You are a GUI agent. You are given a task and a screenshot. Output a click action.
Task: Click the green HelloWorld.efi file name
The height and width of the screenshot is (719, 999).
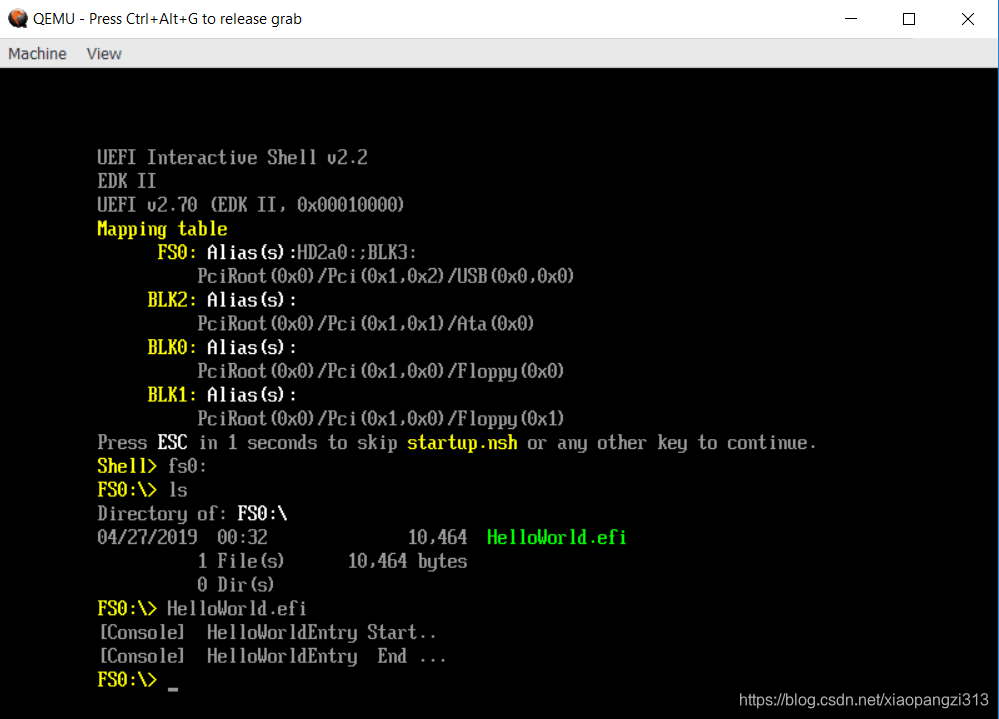pos(556,537)
